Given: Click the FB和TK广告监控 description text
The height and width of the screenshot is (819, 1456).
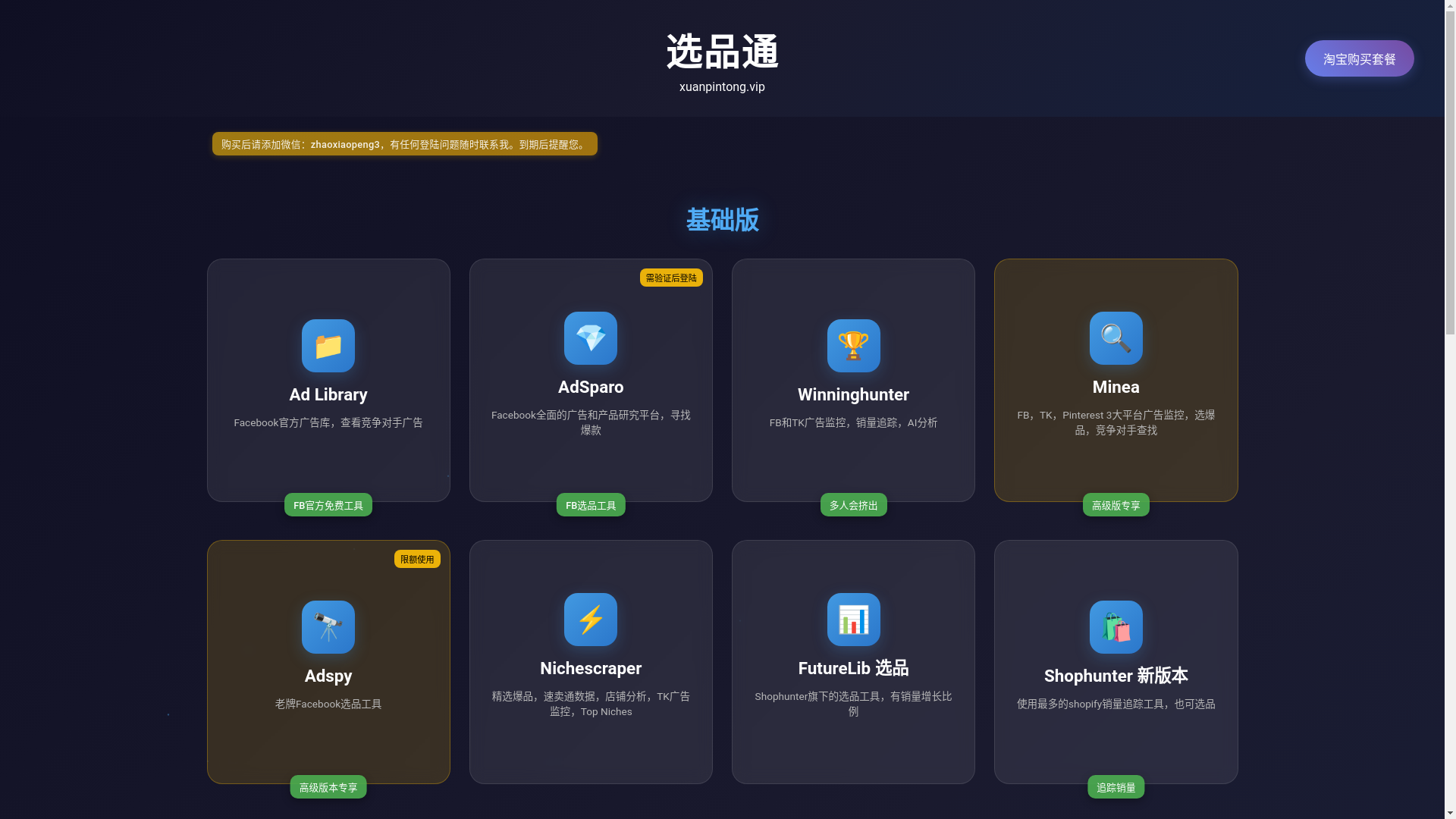Looking at the screenshot, I should (x=853, y=422).
